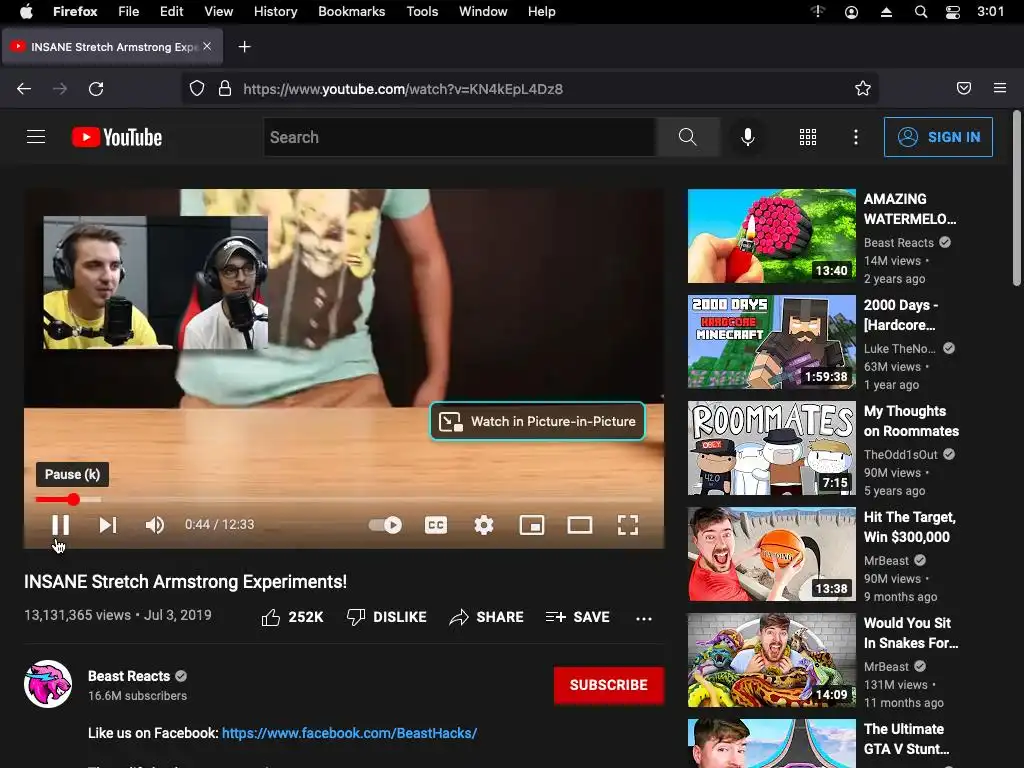Subscribe to Beast Reacts
Image resolution: width=1024 pixels, height=768 pixels.
pos(609,685)
